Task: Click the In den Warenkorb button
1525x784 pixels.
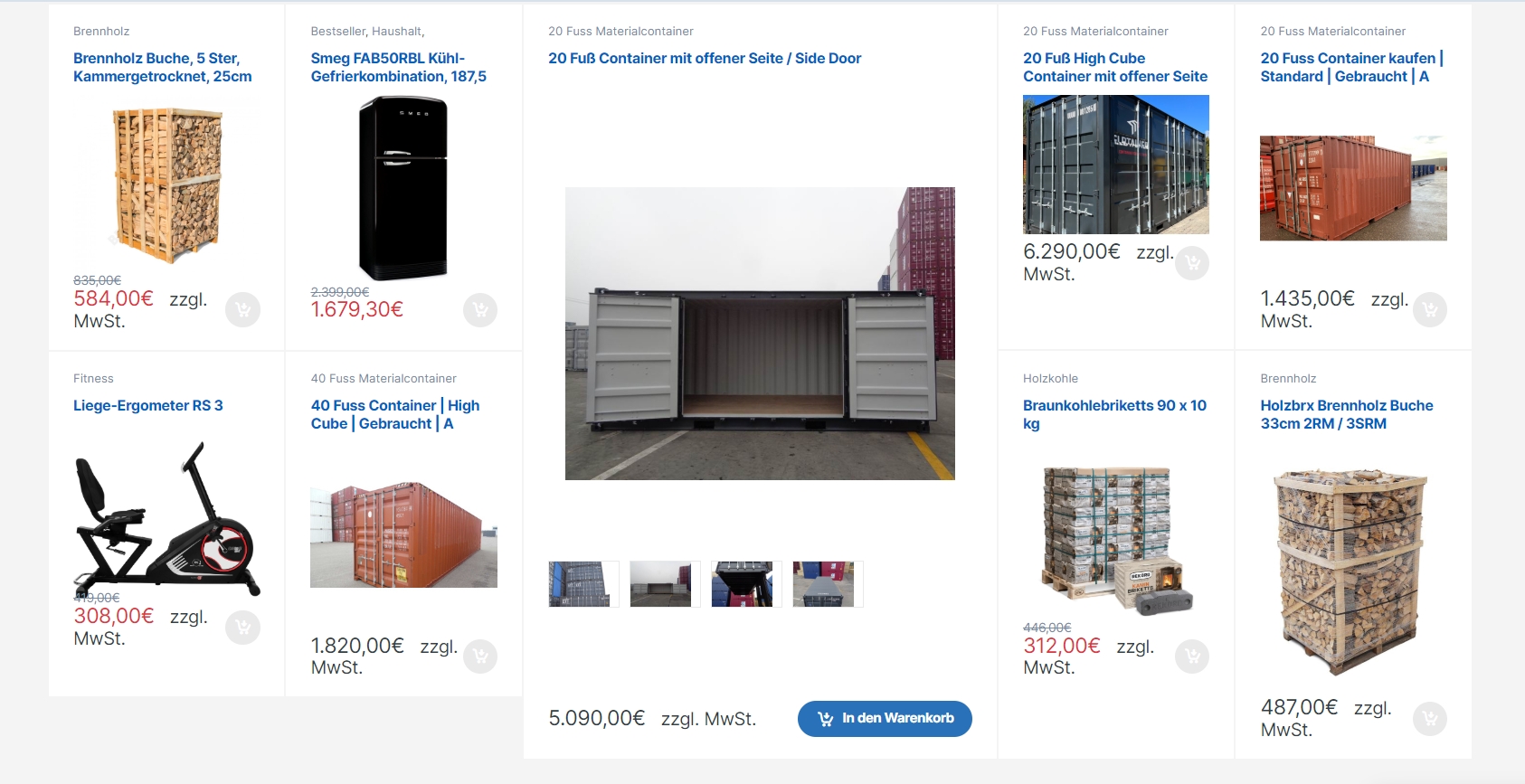Action: coord(885,719)
